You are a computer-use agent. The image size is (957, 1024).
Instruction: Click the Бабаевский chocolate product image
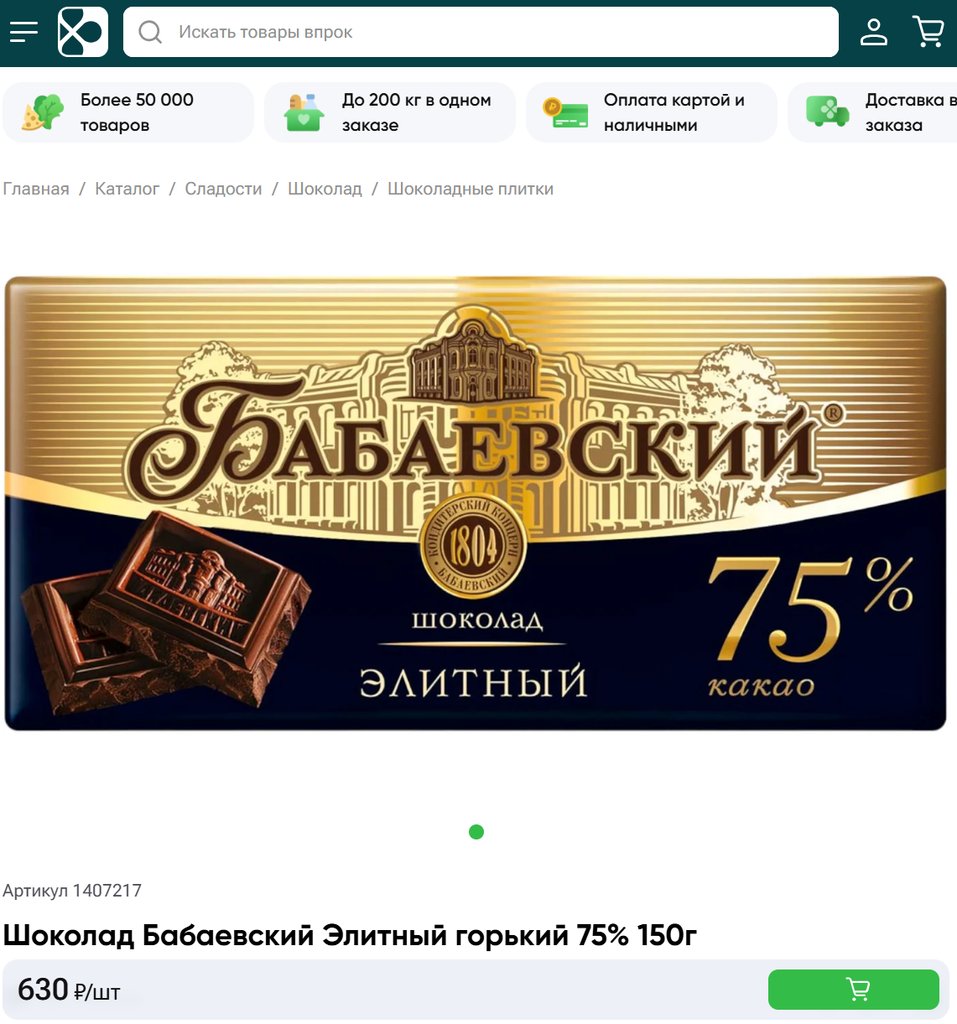[476, 504]
